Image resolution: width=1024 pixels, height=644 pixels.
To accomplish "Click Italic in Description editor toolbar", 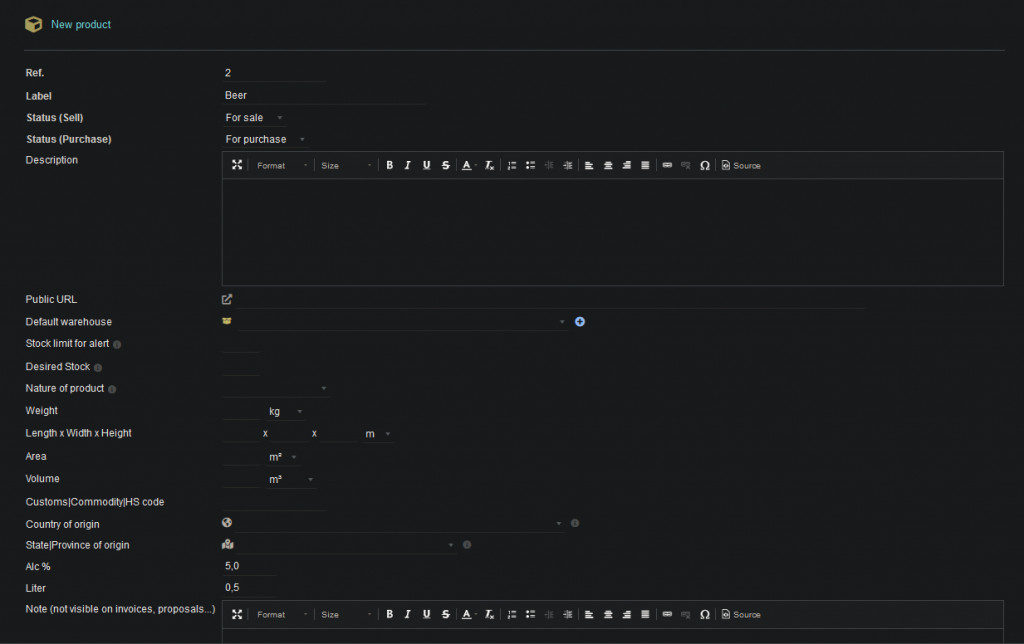I will coord(408,165).
